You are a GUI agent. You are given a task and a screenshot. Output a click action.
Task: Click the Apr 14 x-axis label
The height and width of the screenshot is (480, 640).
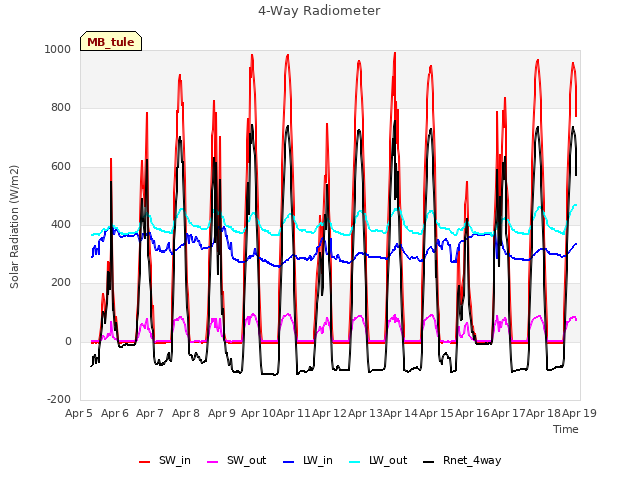[400, 413]
